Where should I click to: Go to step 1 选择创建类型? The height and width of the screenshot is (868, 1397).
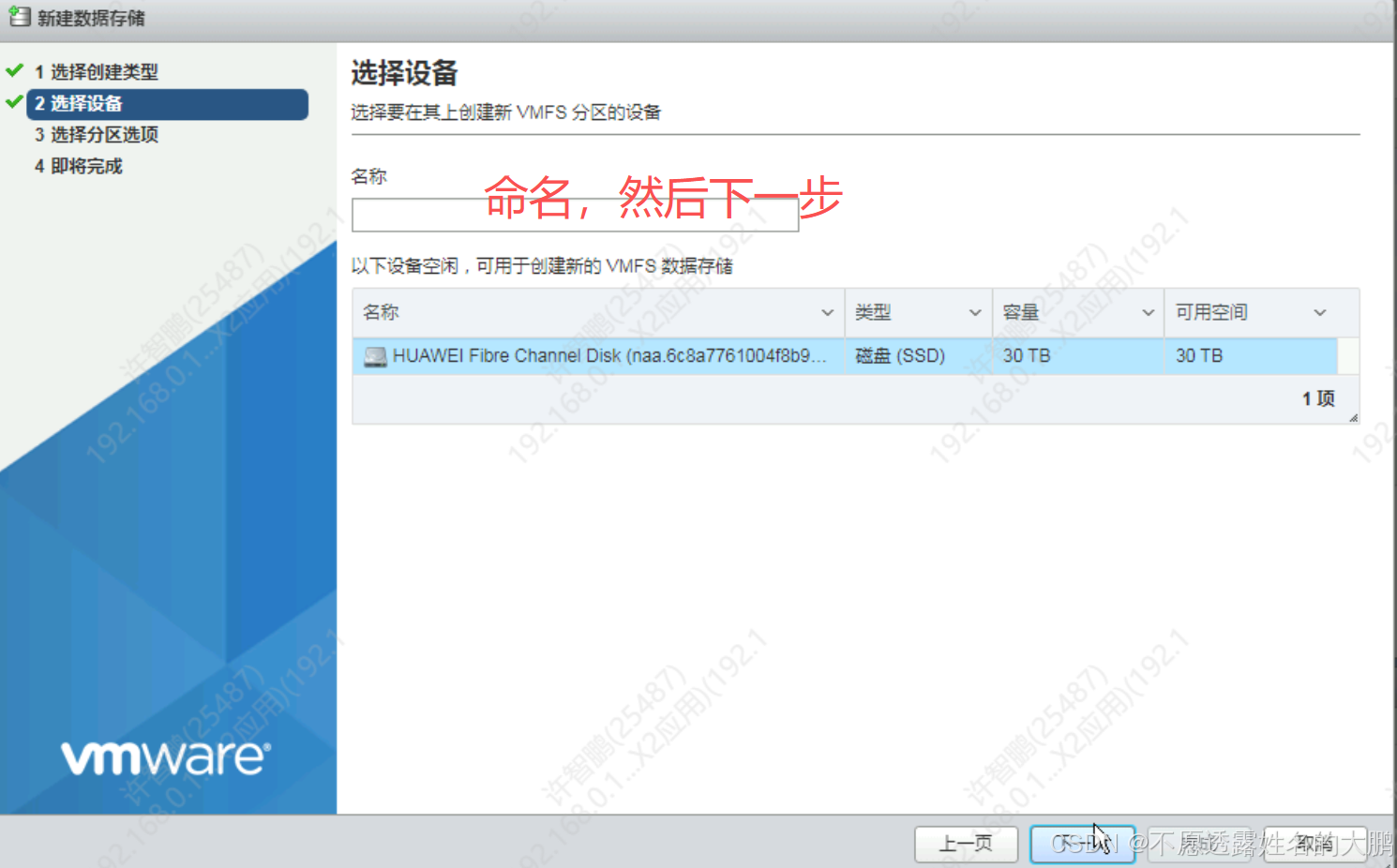pyautogui.click(x=96, y=72)
